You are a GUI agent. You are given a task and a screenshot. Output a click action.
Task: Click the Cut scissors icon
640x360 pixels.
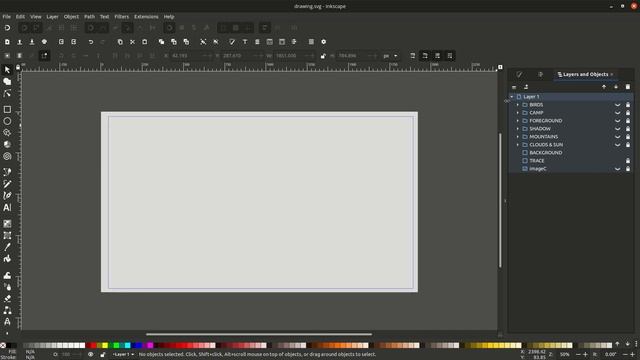[132, 42]
